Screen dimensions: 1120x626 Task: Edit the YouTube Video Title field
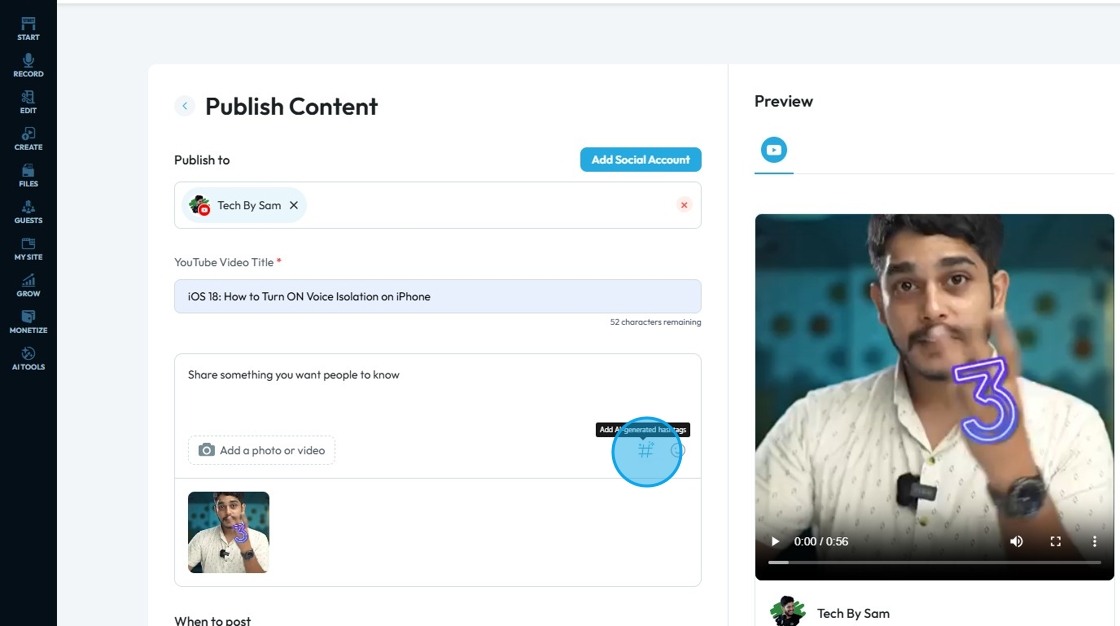437,296
